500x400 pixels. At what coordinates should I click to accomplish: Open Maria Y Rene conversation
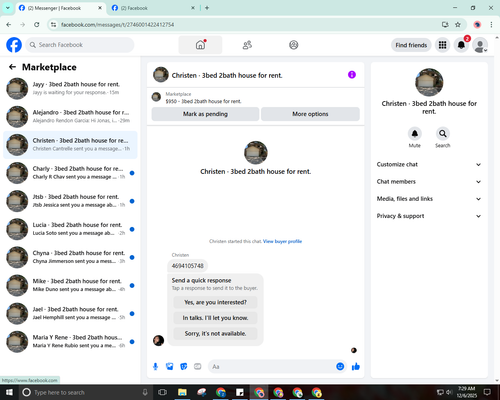[70, 341]
